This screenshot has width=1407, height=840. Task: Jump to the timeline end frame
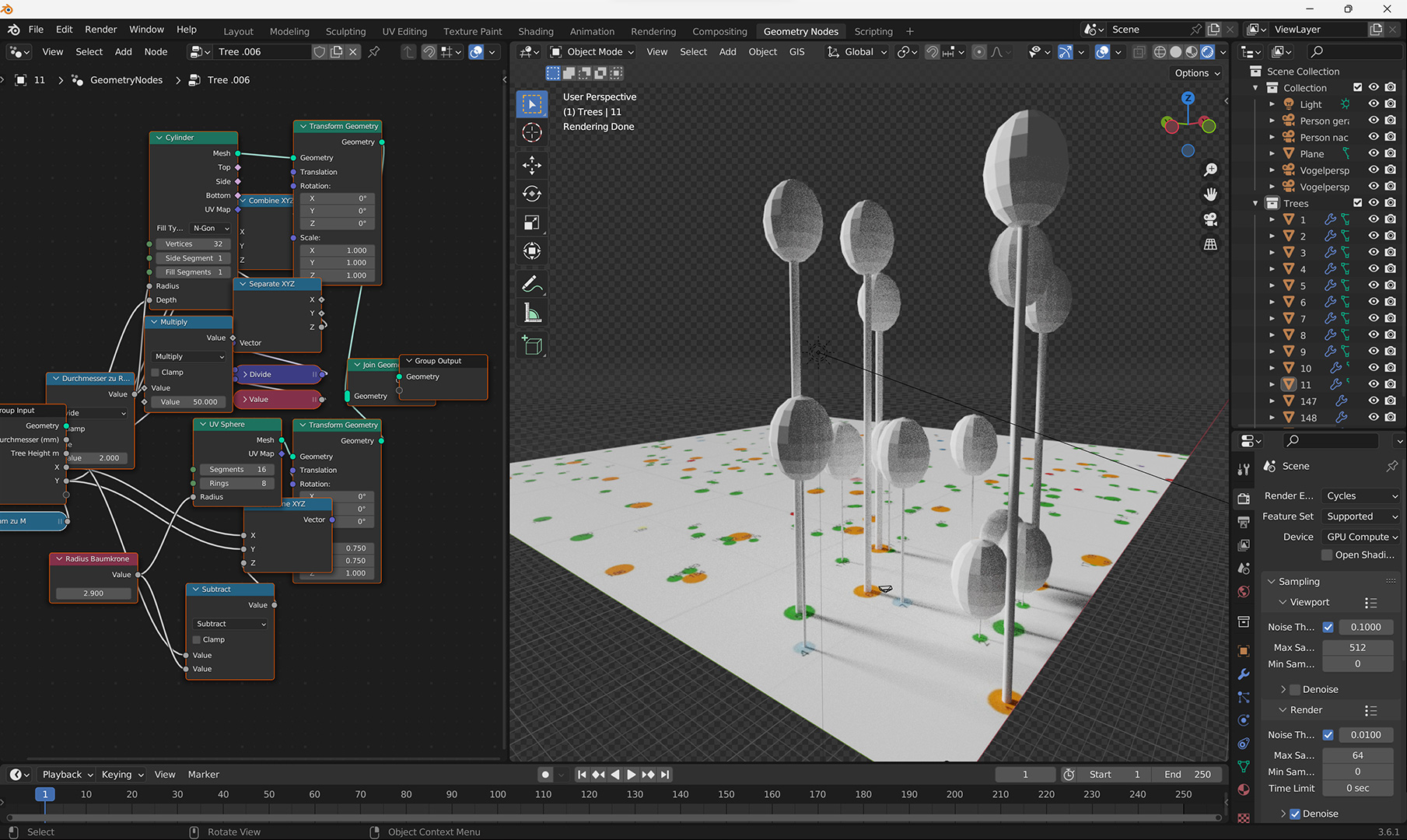[x=665, y=775]
